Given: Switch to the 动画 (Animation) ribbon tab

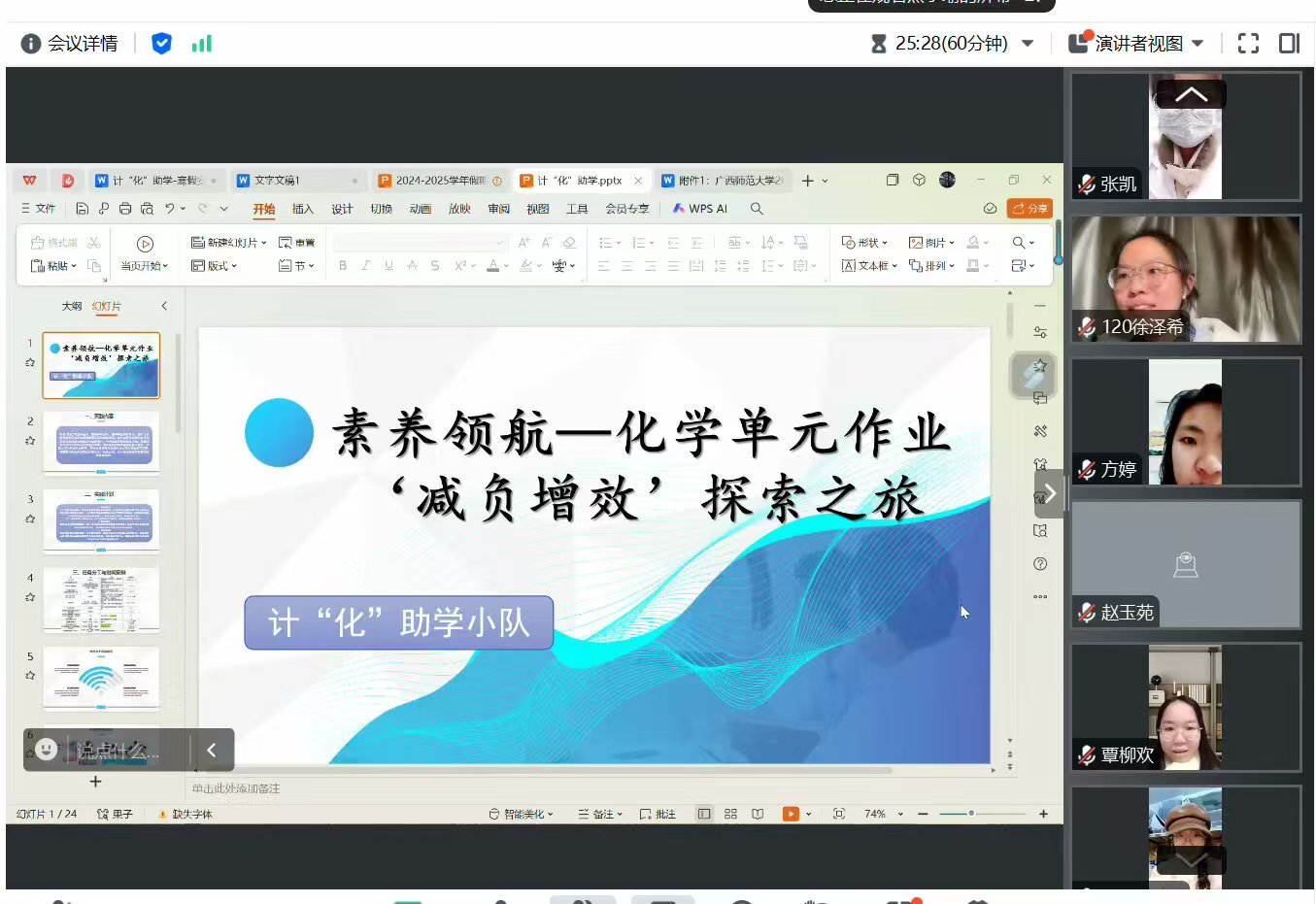Looking at the screenshot, I should coord(420,208).
